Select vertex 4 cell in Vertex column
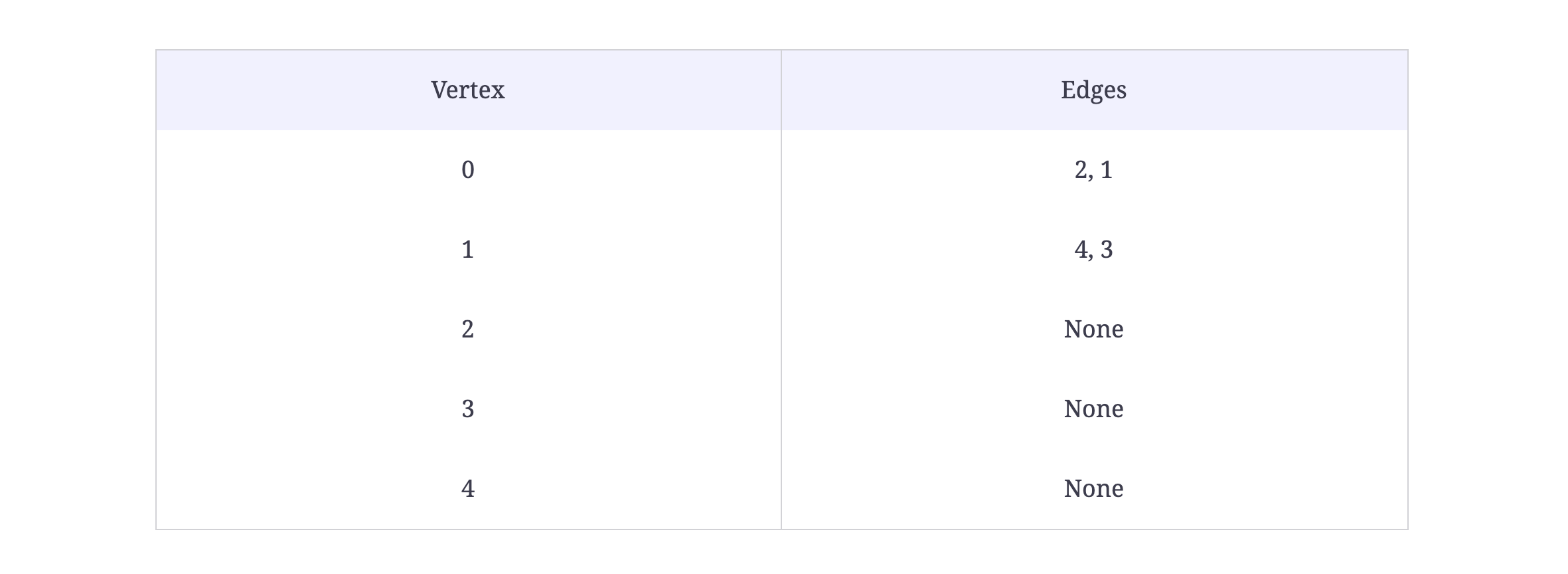Screen dimensions: 1568x574 [x=468, y=489]
